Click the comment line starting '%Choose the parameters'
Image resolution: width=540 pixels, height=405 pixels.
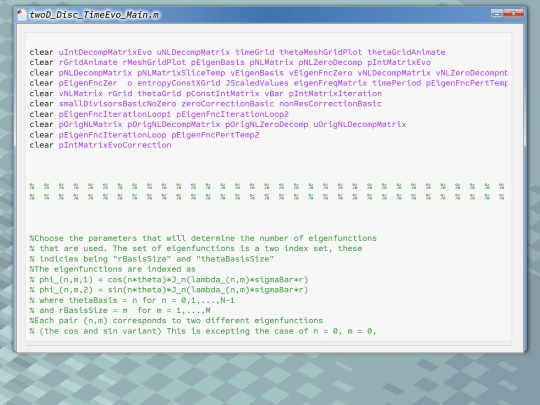click(203, 238)
